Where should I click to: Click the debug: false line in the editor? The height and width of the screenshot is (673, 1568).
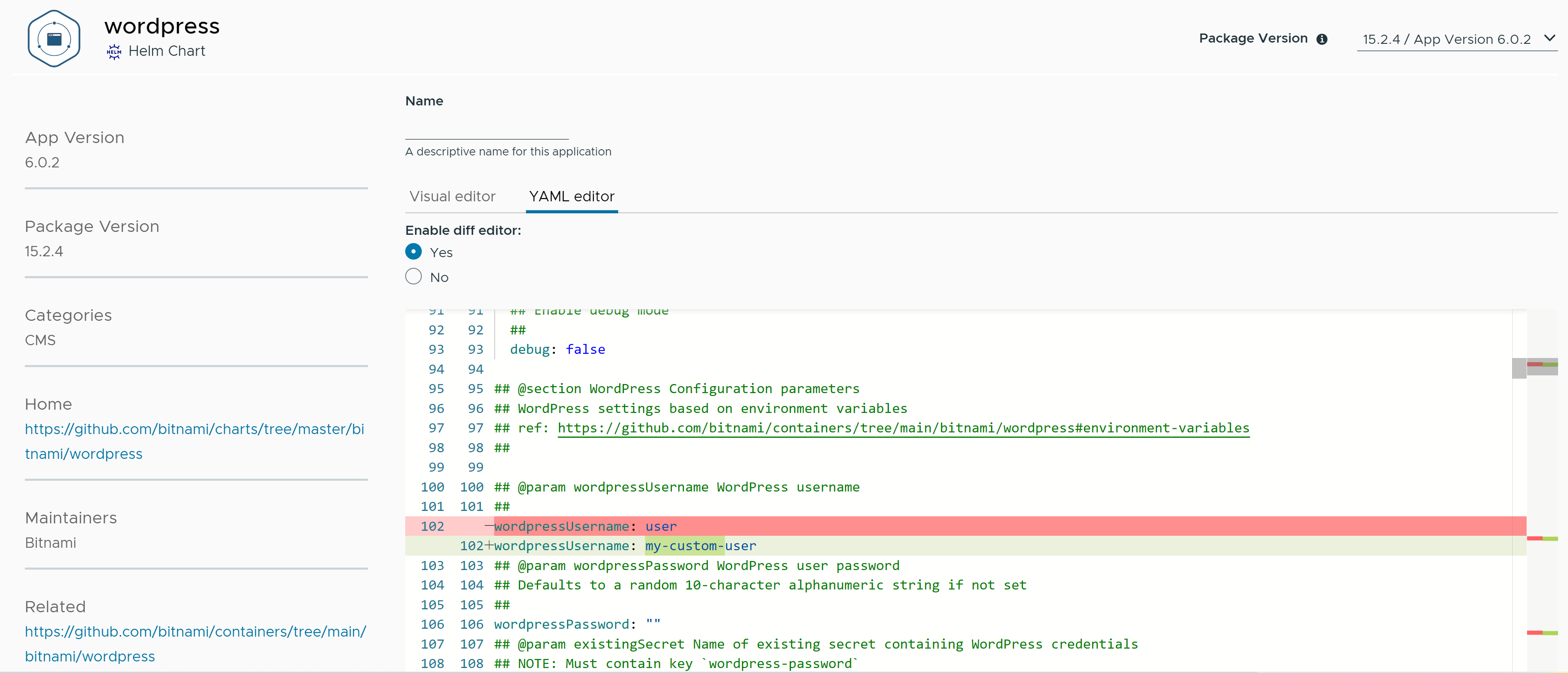tap(557, 348)
